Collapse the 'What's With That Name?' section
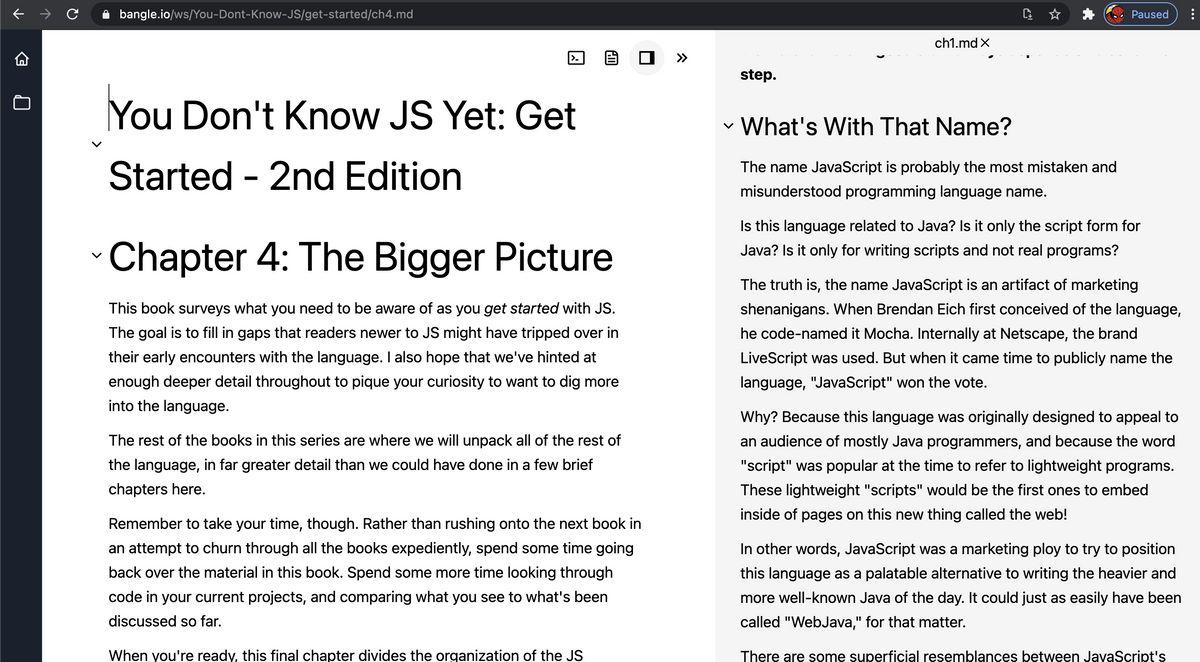This screenshot has width=1200, height=662. pos(728,127)
